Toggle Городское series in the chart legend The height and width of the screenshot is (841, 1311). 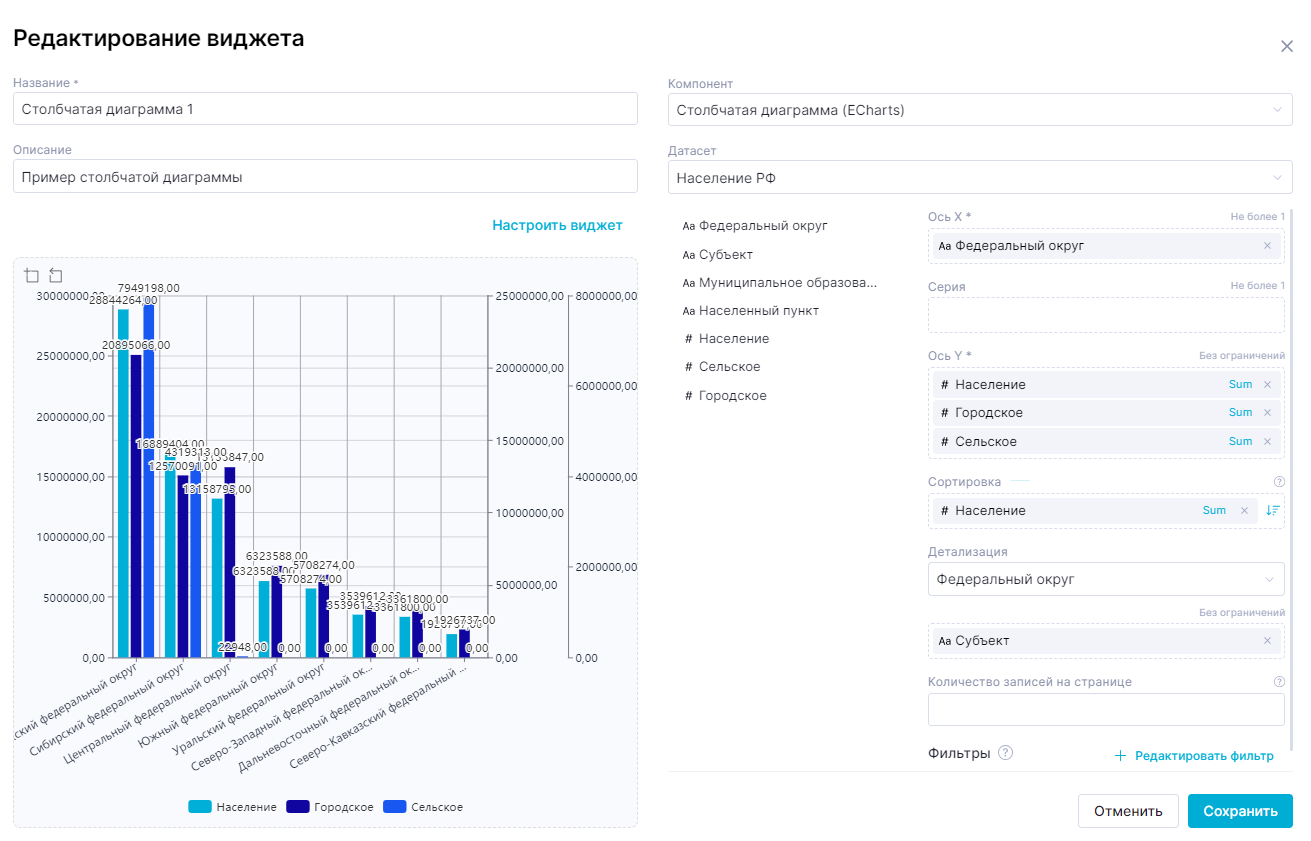330,807
